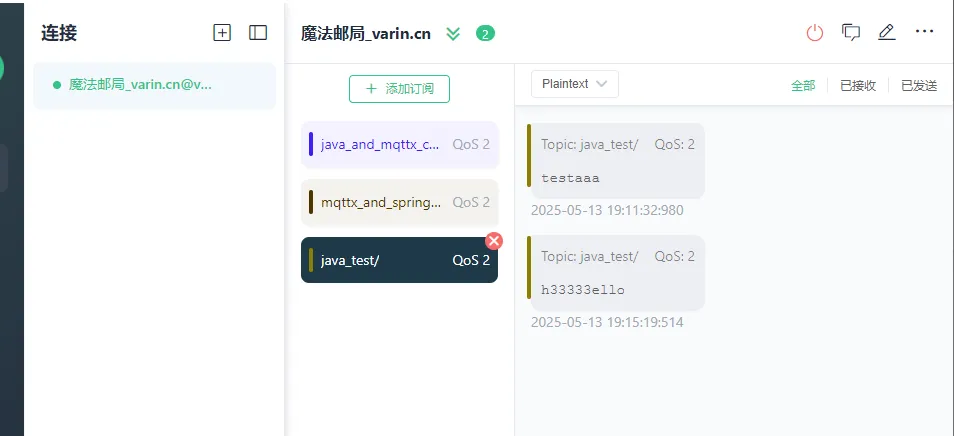Click the new connection plus icon
The image size is (954, 436).
coord(222,33)
